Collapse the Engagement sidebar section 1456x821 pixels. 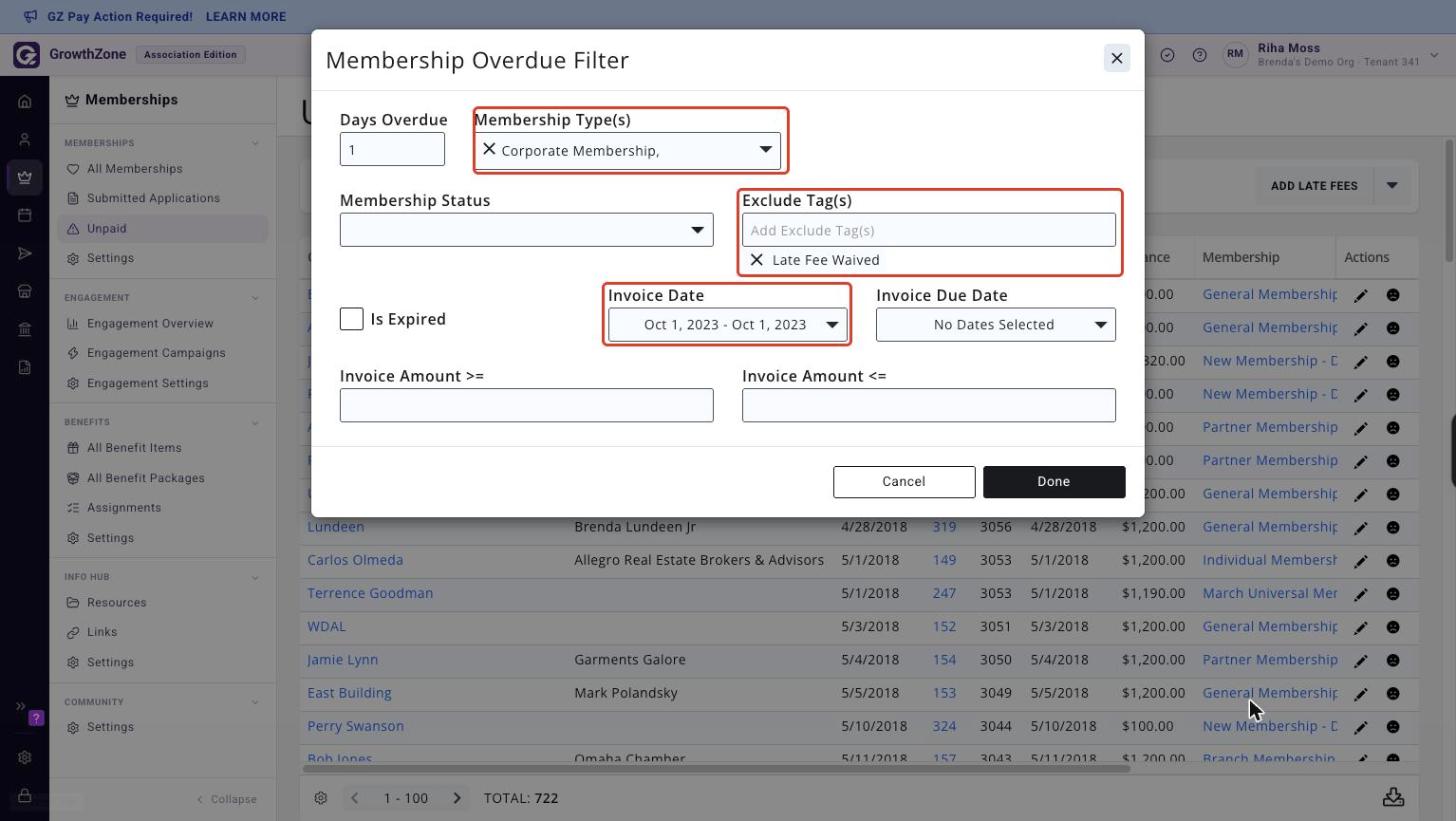pos(255,298)
